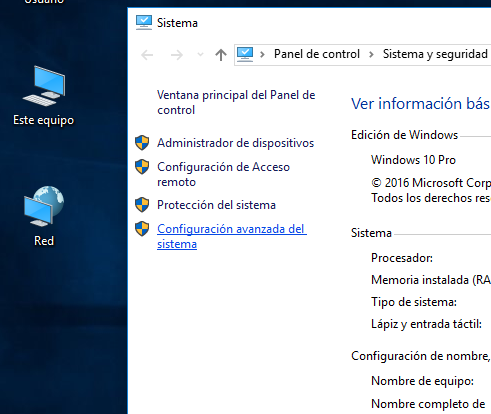Image resolution: width=491 pixels, height=414 pixels.
Task: Go forward with the right arrow button
Action: [x=177, y=55]
